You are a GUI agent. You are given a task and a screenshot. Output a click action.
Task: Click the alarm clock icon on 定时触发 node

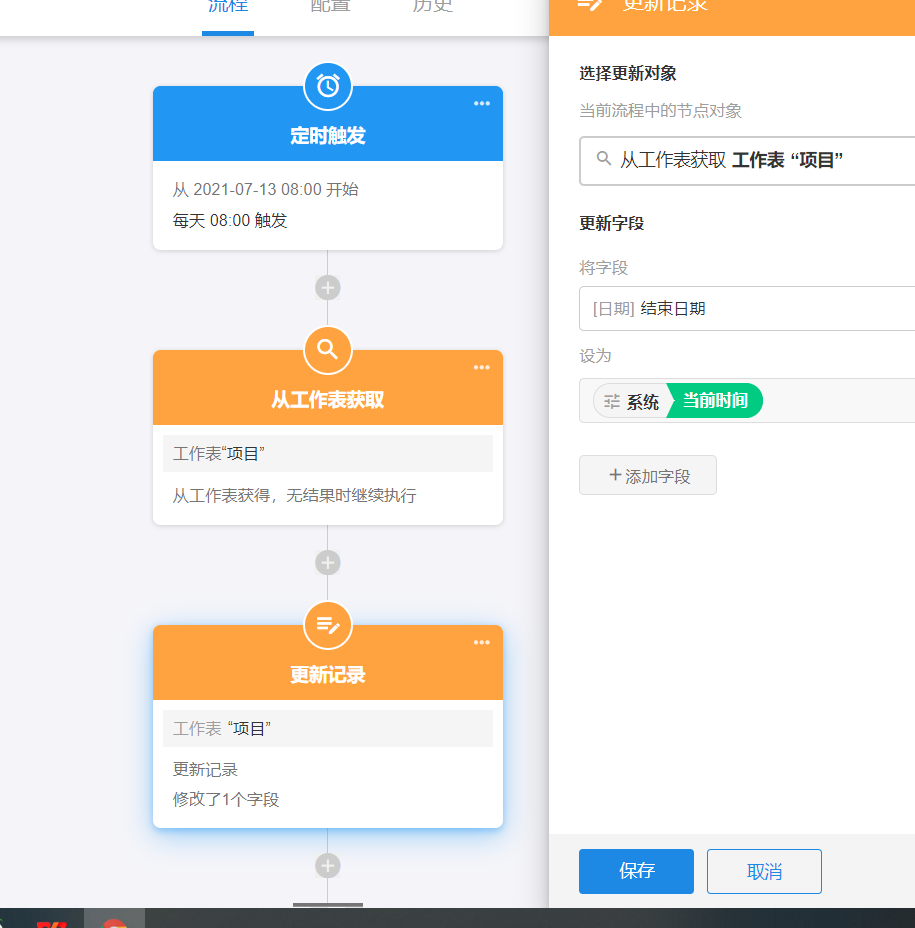[x=328, y=87]
